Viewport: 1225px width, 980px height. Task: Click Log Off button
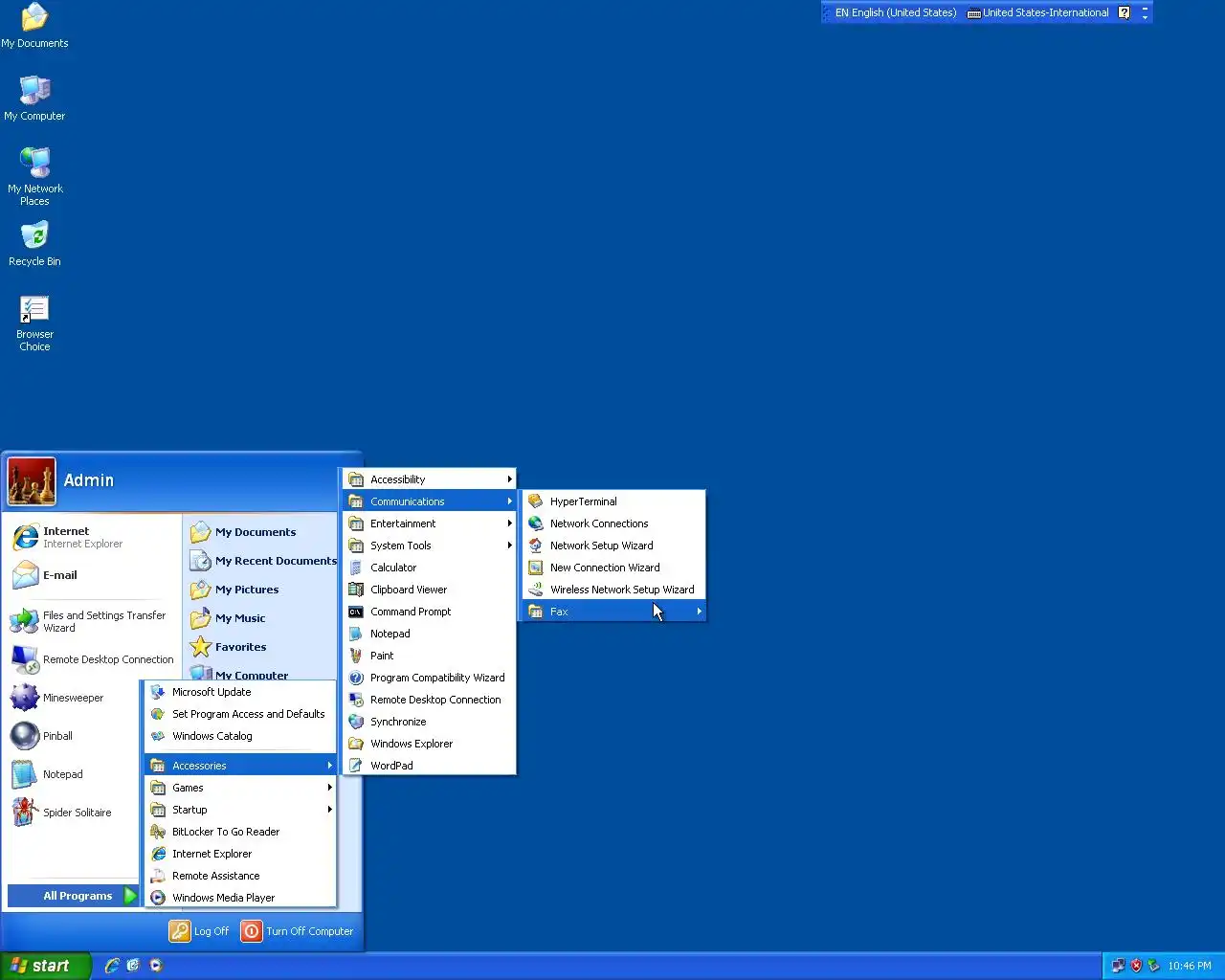click(x=200, y=931)
